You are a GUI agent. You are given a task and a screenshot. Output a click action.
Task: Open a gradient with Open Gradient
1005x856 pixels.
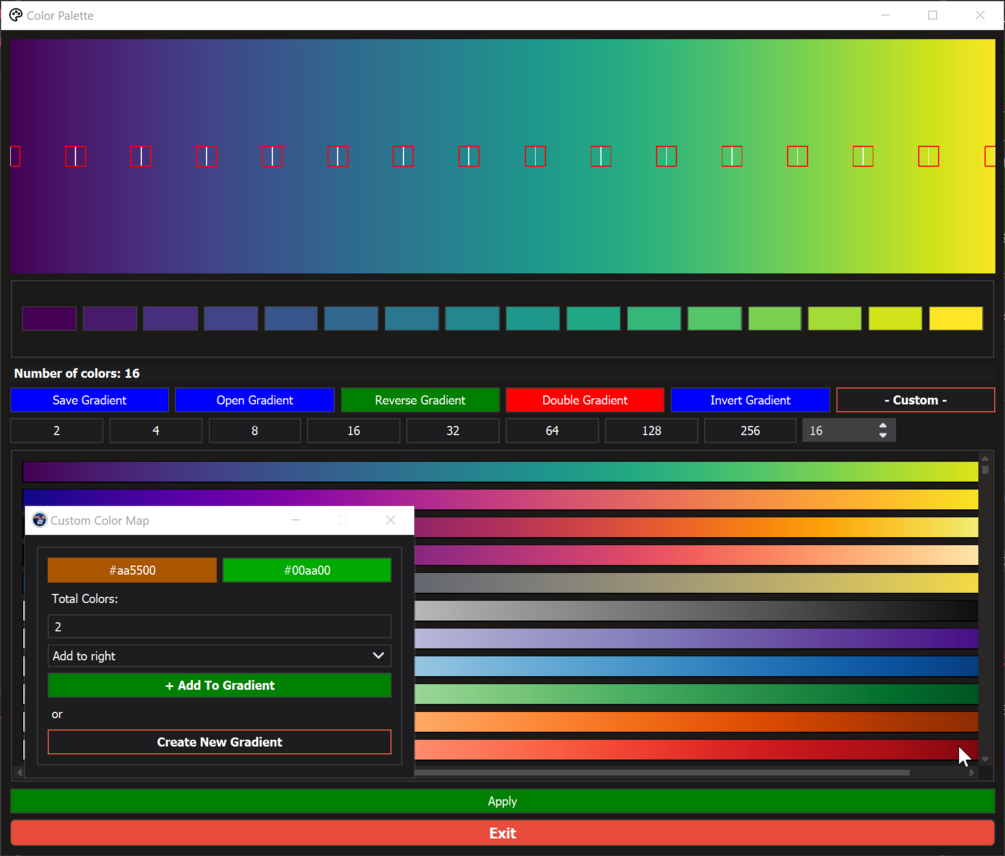[x=254, y=400]
